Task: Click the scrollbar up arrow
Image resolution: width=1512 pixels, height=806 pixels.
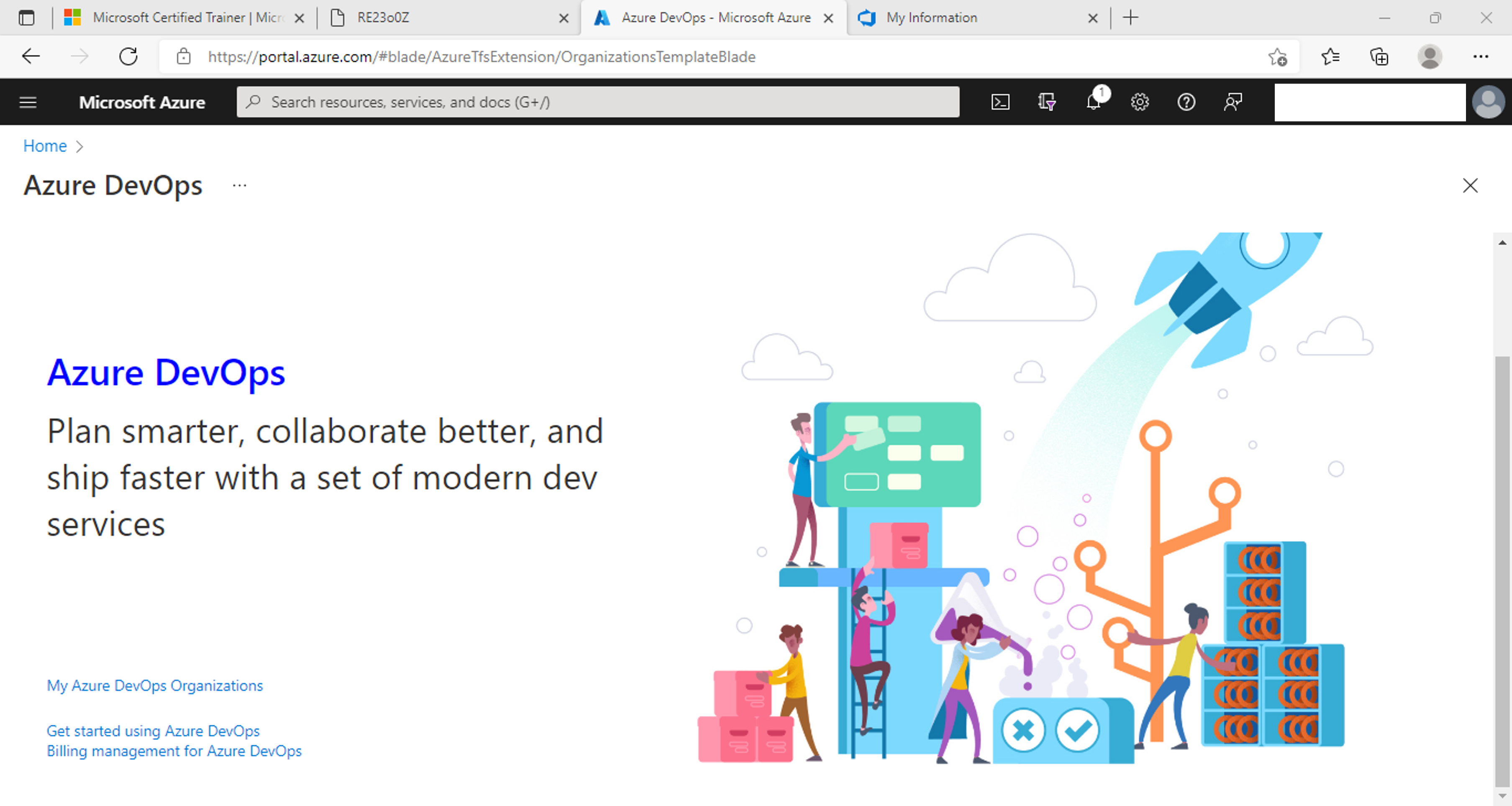Action: 1502,242
